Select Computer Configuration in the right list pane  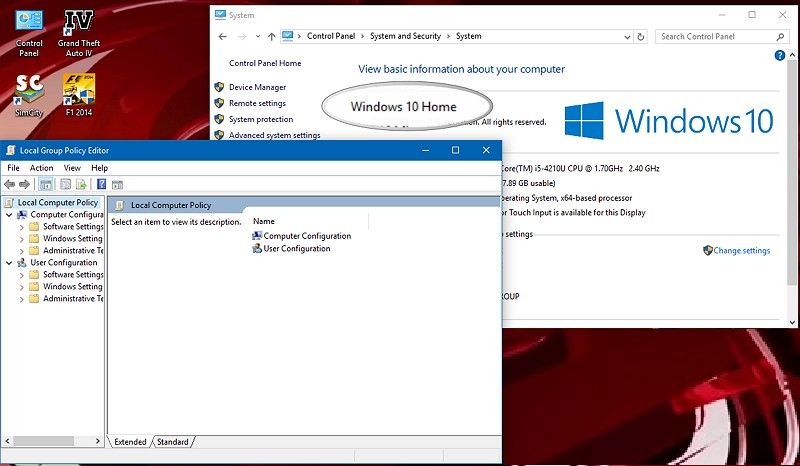(x=307, y=236)
